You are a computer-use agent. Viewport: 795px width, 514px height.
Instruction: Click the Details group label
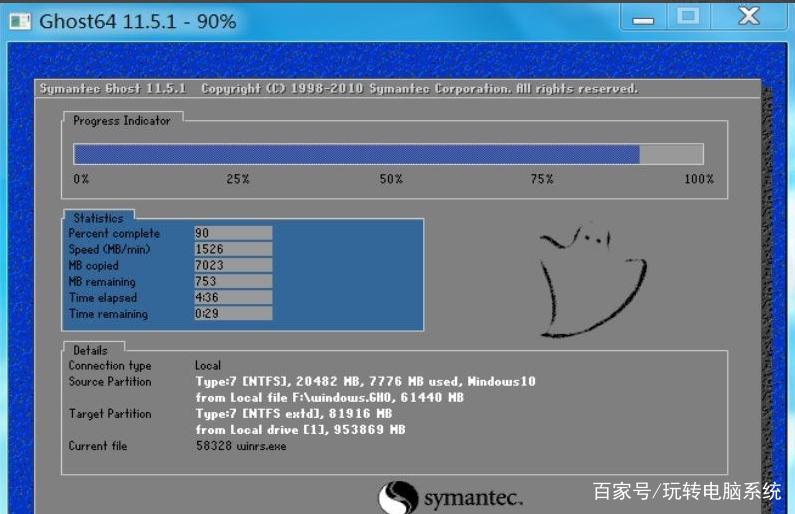pos(90,350)
